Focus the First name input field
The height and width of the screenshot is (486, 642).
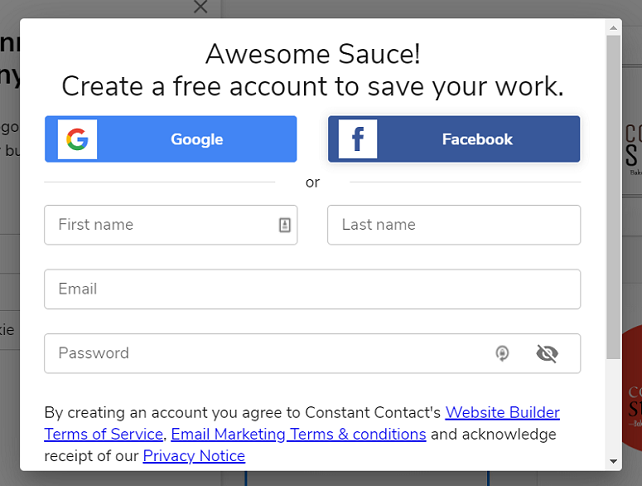pyautogui.click(x=160, y=225)
